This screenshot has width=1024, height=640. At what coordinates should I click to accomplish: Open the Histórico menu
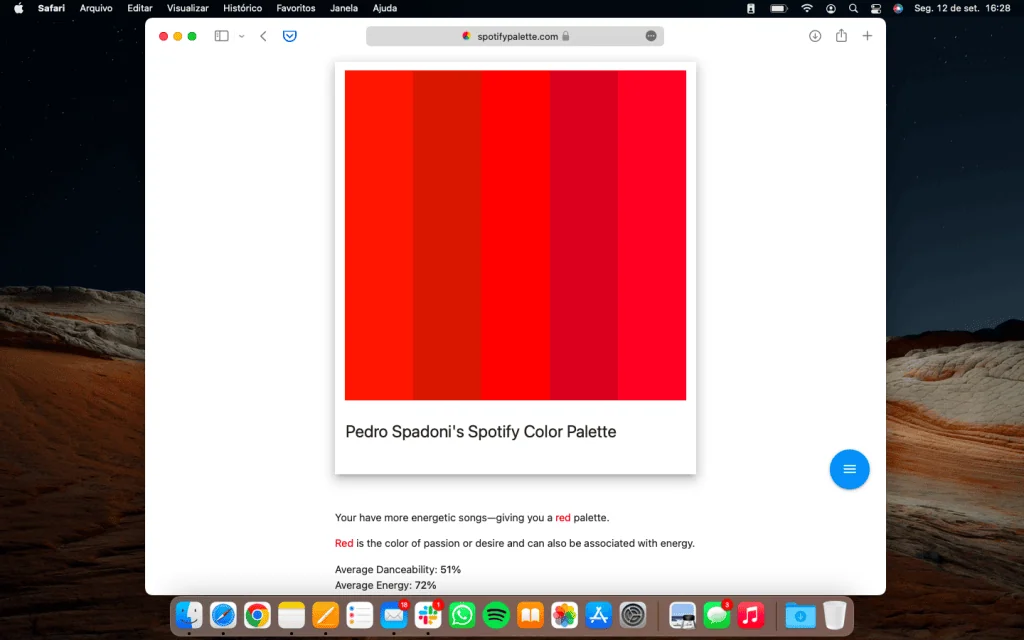(x=242, y=8)
